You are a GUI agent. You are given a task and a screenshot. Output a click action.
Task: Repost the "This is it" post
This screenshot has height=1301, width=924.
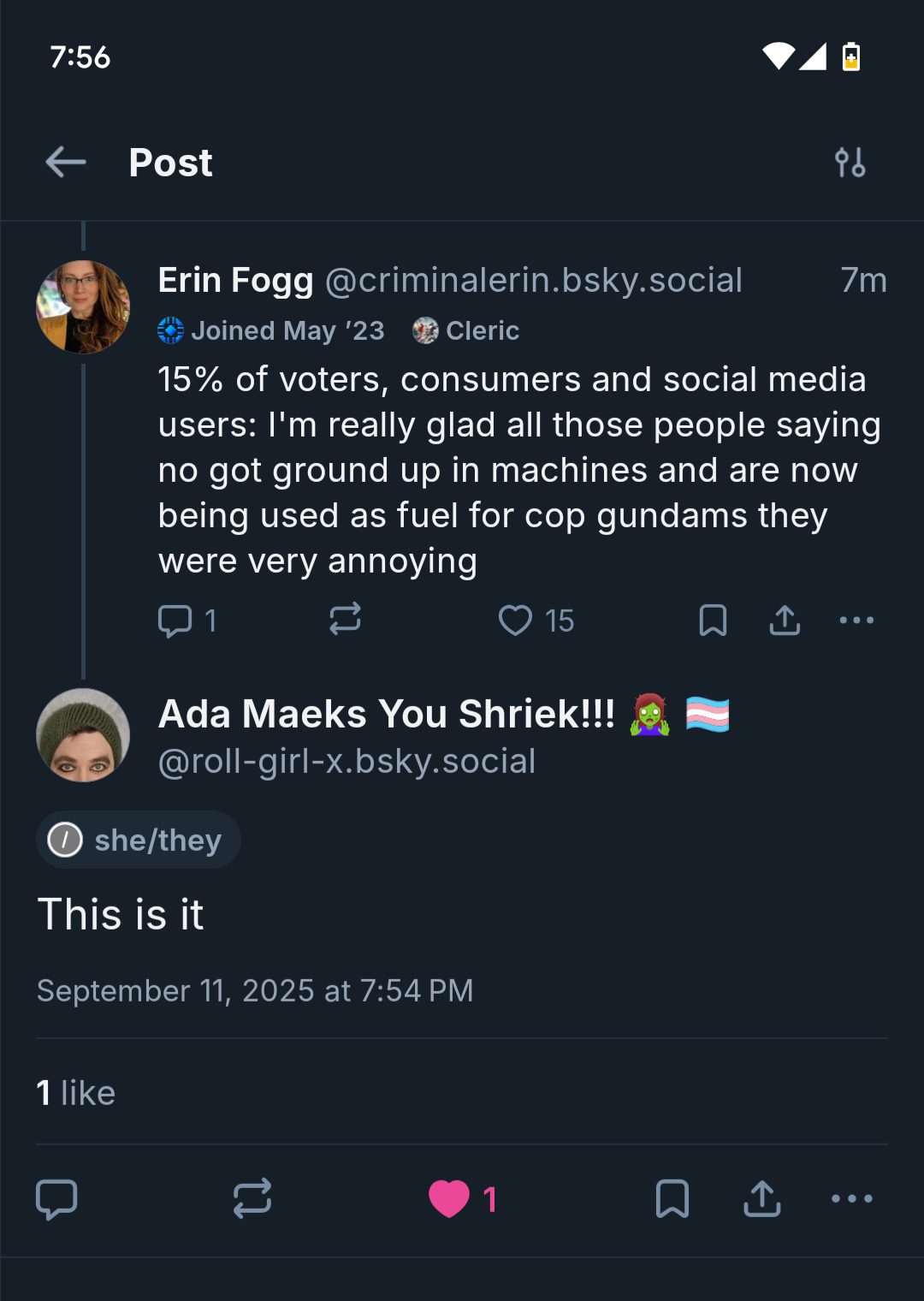(x=252, y=1198)
